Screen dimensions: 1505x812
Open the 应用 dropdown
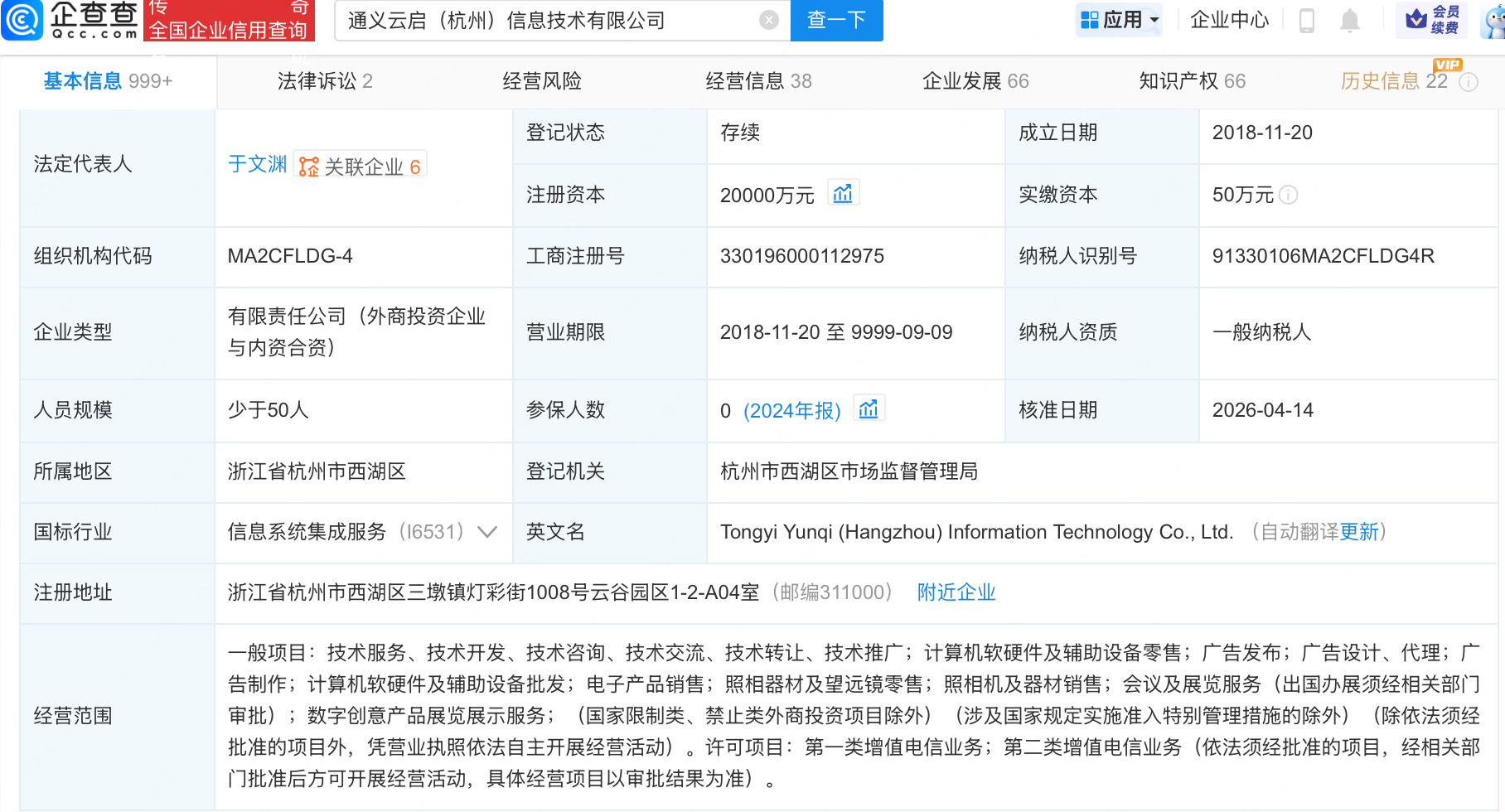point(1119,18)
